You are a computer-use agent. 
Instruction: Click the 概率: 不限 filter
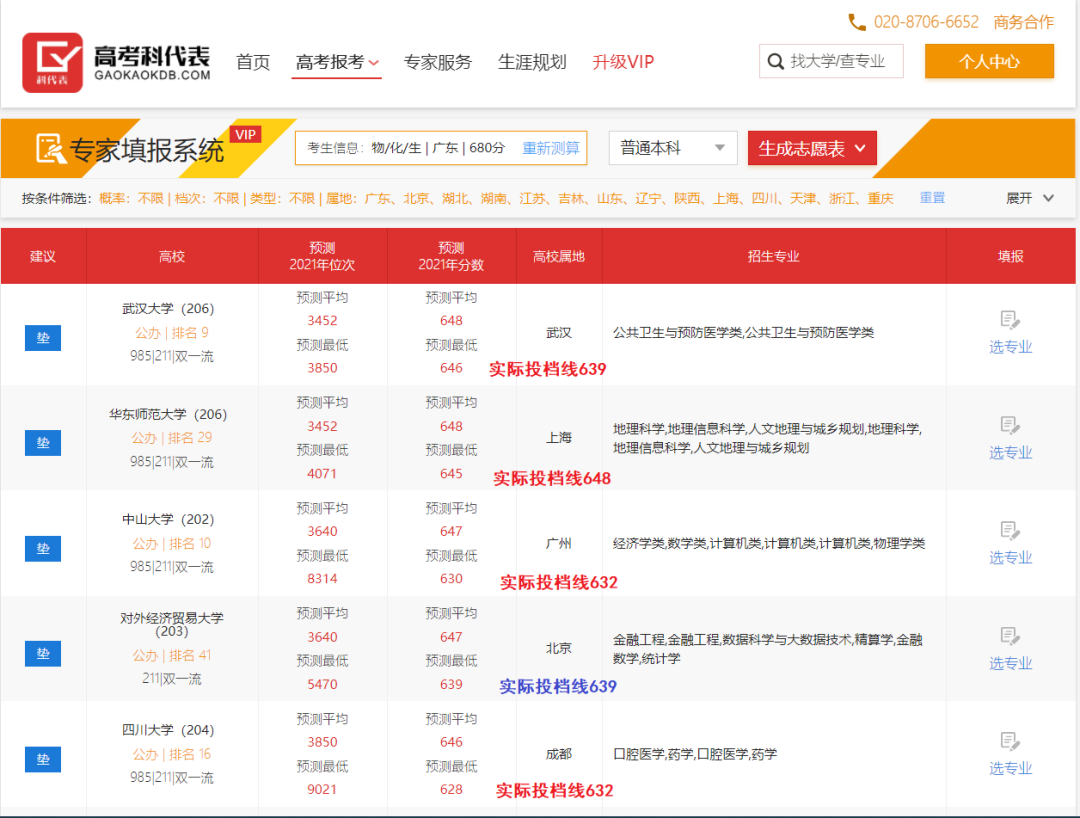131,198
